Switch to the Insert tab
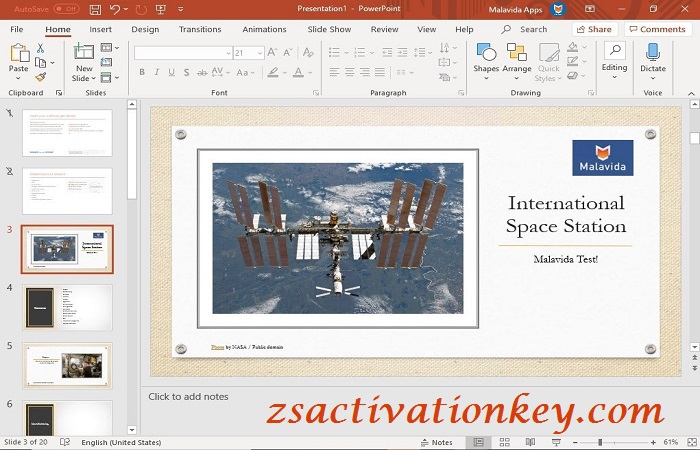The height and width of the screenshot is (450, 700). 100,29
